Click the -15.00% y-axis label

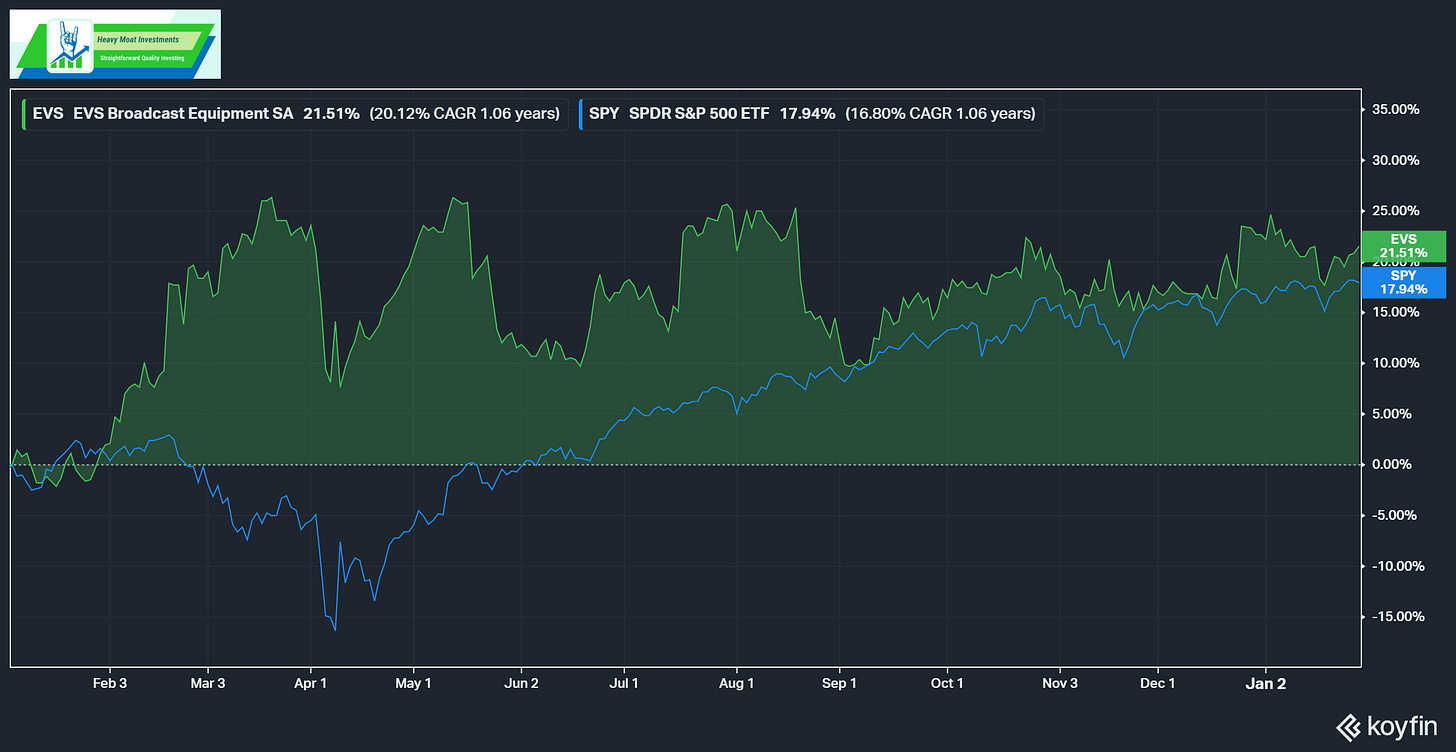point(1398,617)
